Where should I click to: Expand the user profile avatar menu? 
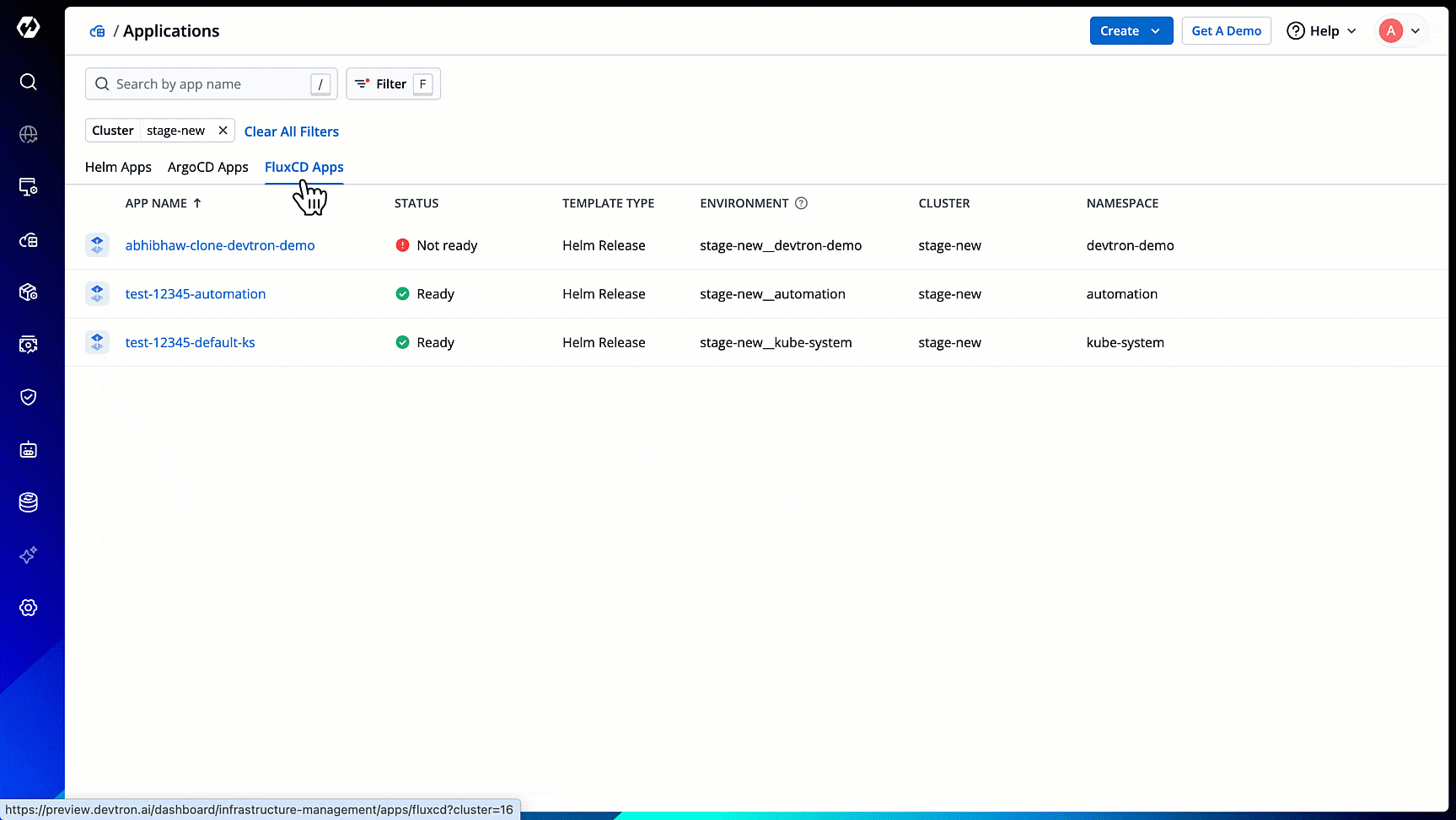click(1400, 31)
